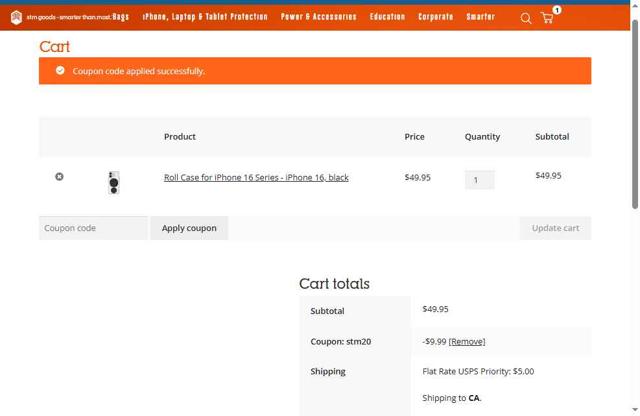Click the Apply coupon button

[189, 228]
